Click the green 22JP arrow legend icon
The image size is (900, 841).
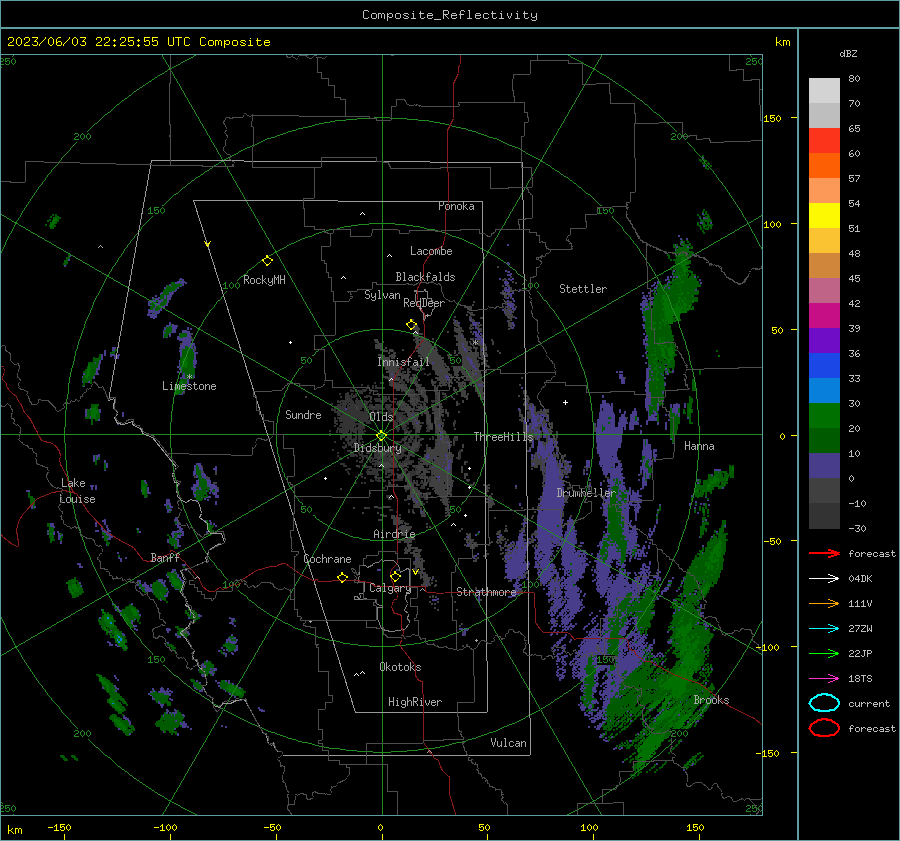[824, 653]
